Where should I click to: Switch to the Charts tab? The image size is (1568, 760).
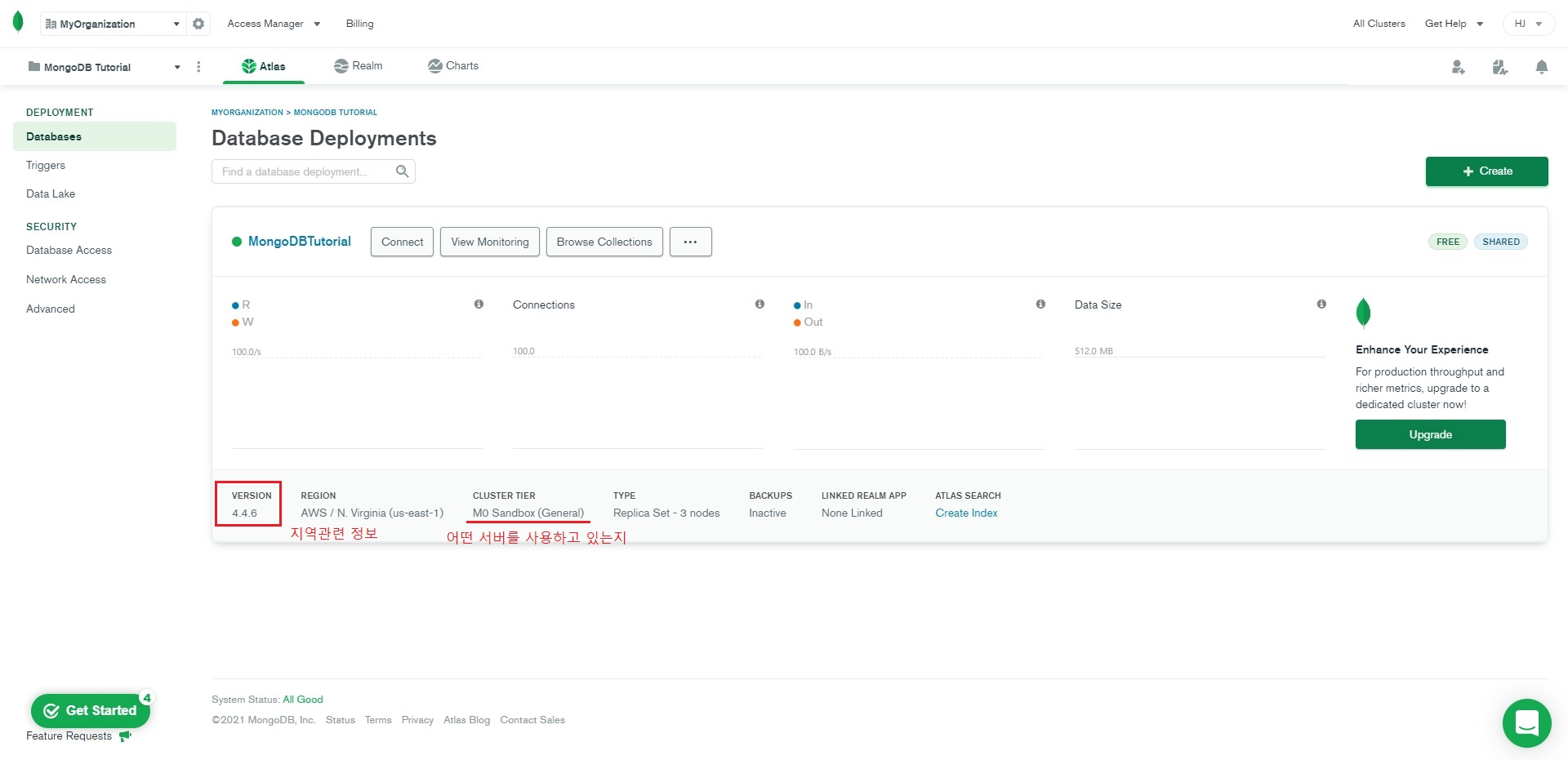pyautogui.click(x=453, y=66)
